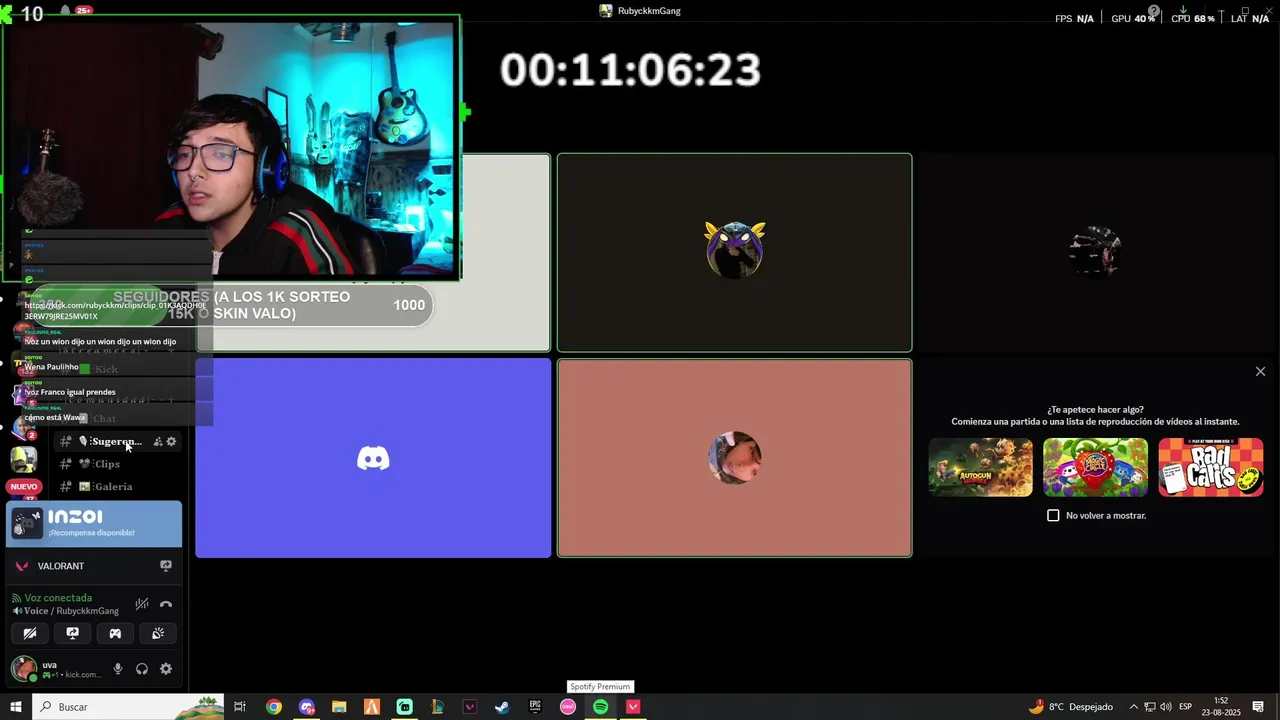Start an activity with the game controller icon
1280x720 pixels.
pos(115,633)
